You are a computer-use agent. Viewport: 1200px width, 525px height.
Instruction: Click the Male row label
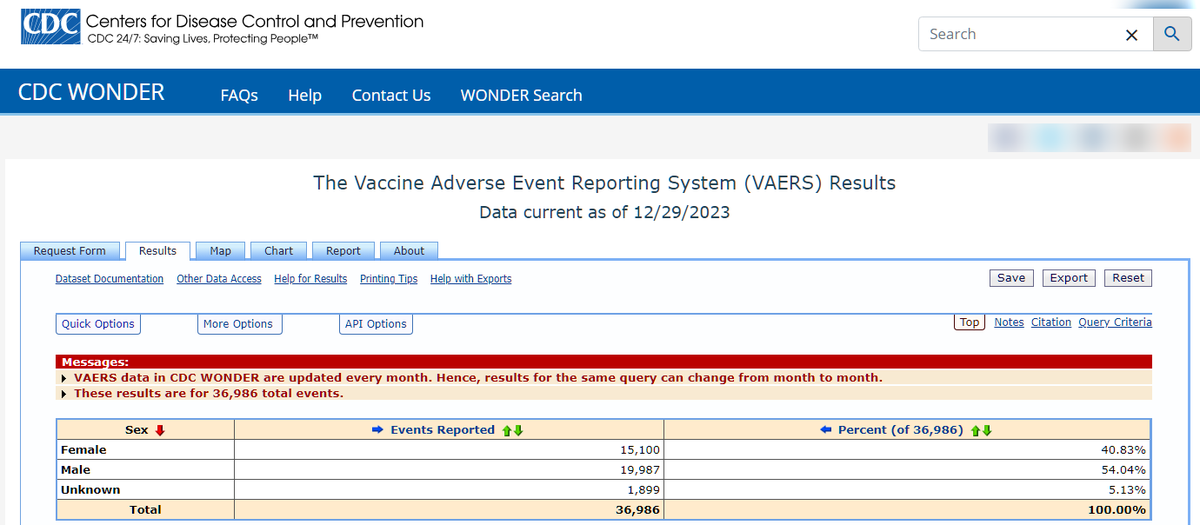point(76,470)
